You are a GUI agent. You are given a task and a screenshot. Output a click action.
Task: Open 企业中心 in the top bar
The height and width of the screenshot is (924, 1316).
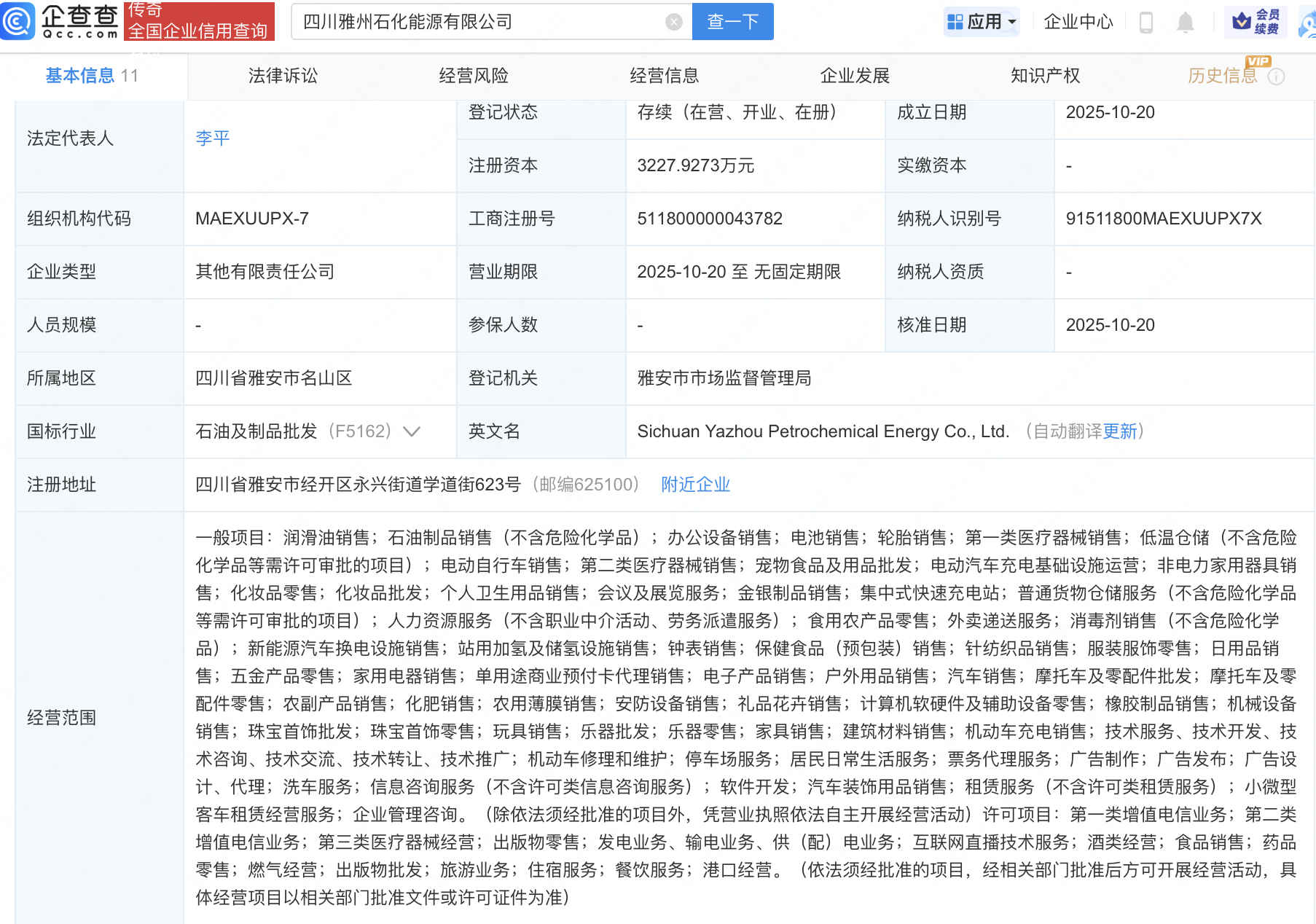1078,22
